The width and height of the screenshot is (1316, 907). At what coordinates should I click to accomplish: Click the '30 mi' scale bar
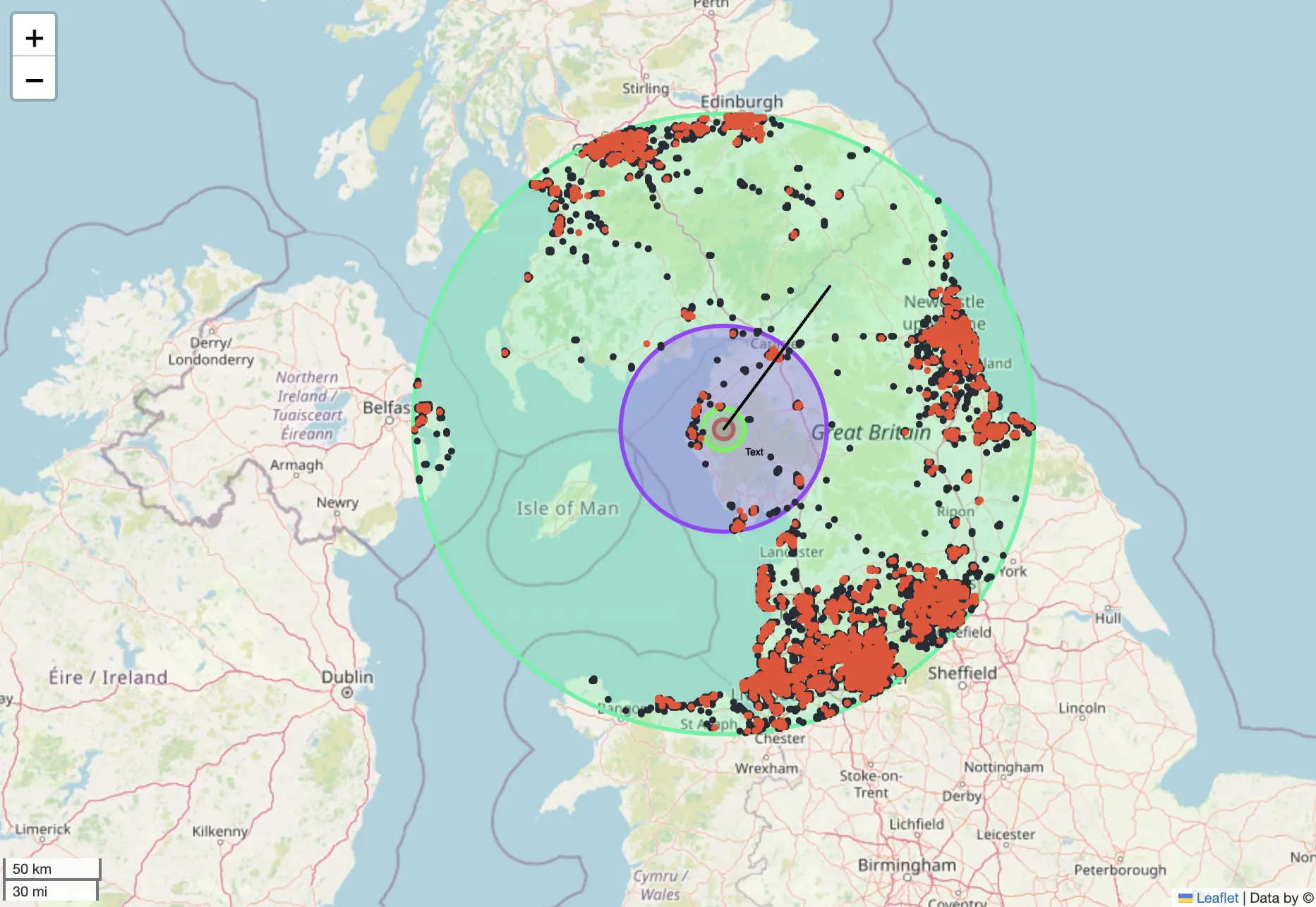pyautogui.click(x=49, y=891)
